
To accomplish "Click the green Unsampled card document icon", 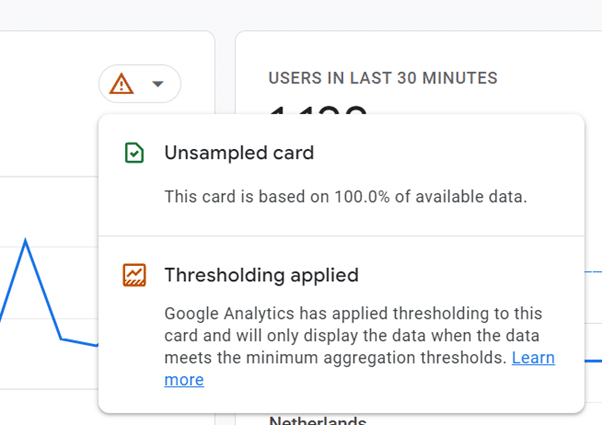I will 134,153.
